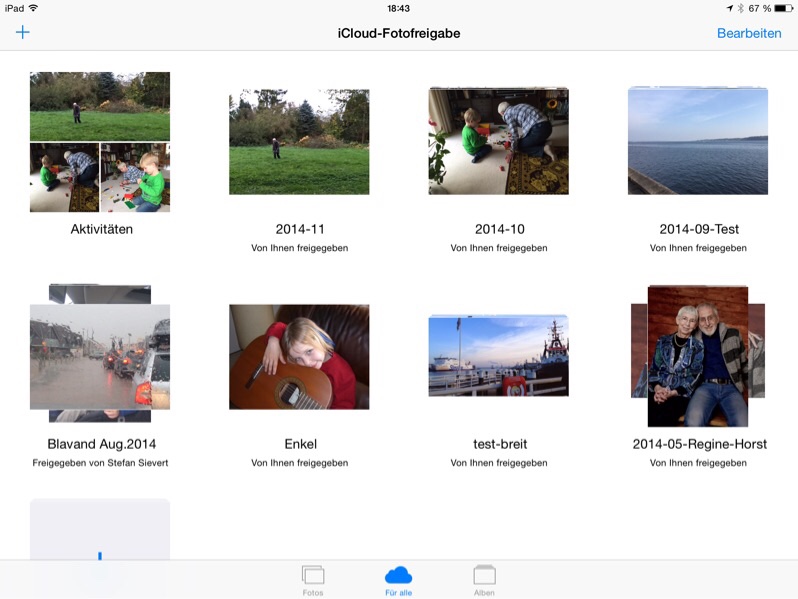Open the 2014-05-Regine-Horst album
Viewport: 798px width, 599px height.
[x=697, y=357]
